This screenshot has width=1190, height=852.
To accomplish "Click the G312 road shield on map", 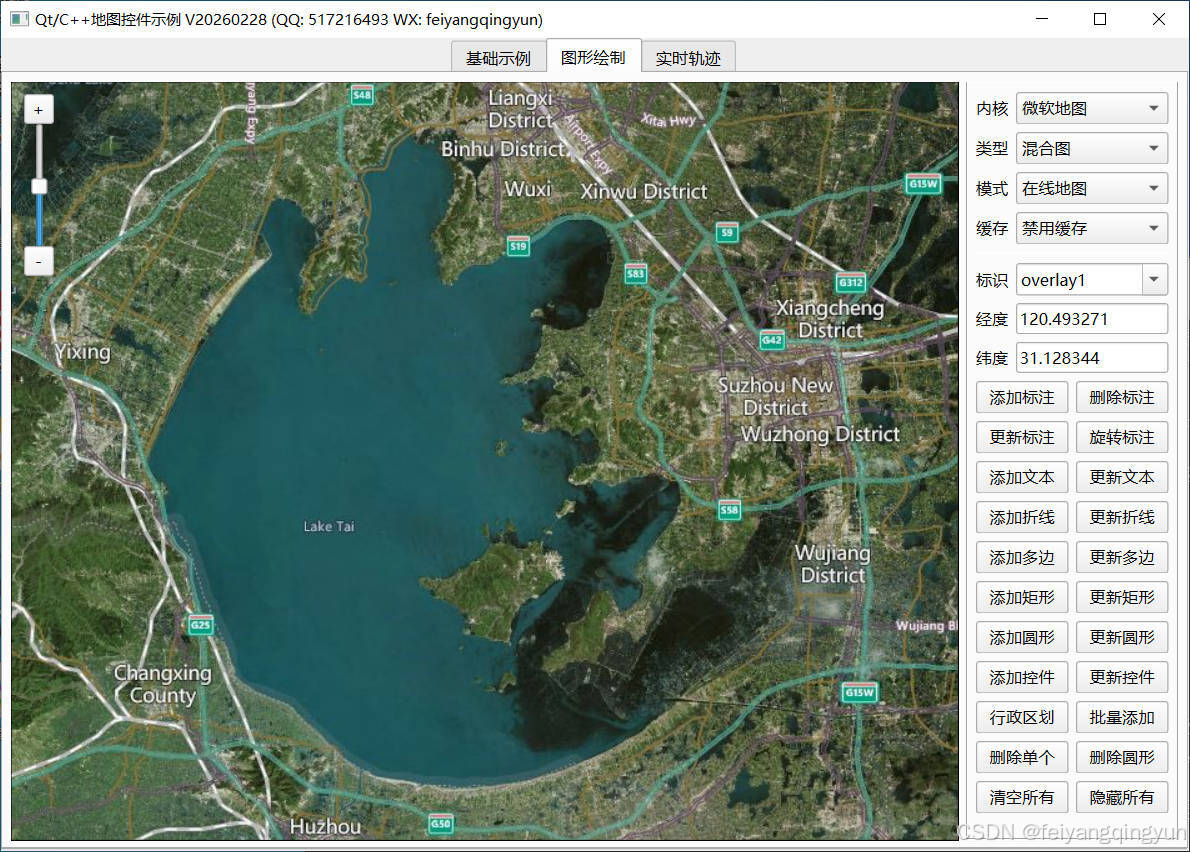I will click(x=851, y=282).
